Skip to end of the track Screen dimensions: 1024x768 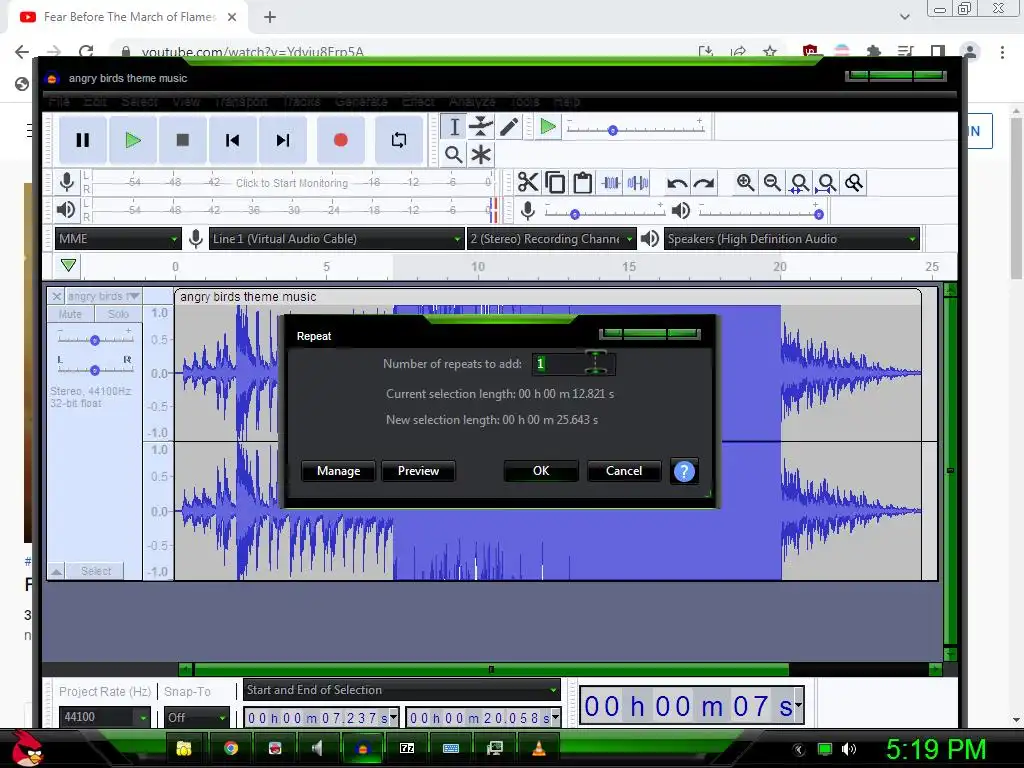point(283,140)
